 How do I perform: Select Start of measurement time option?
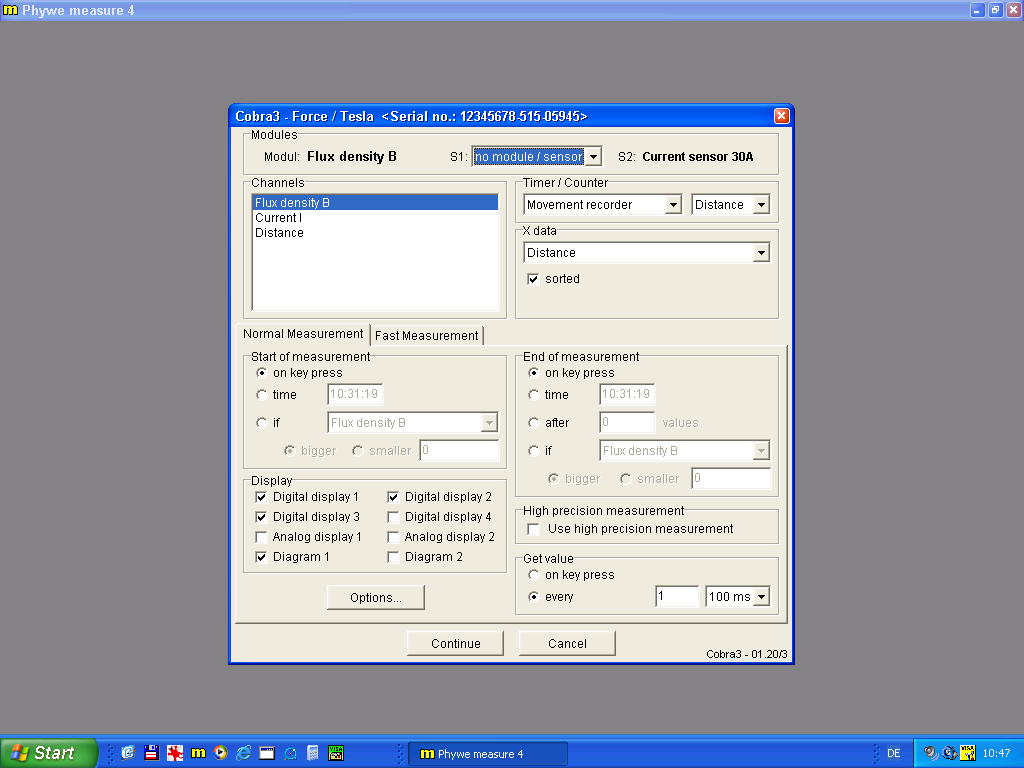point(261,394)
